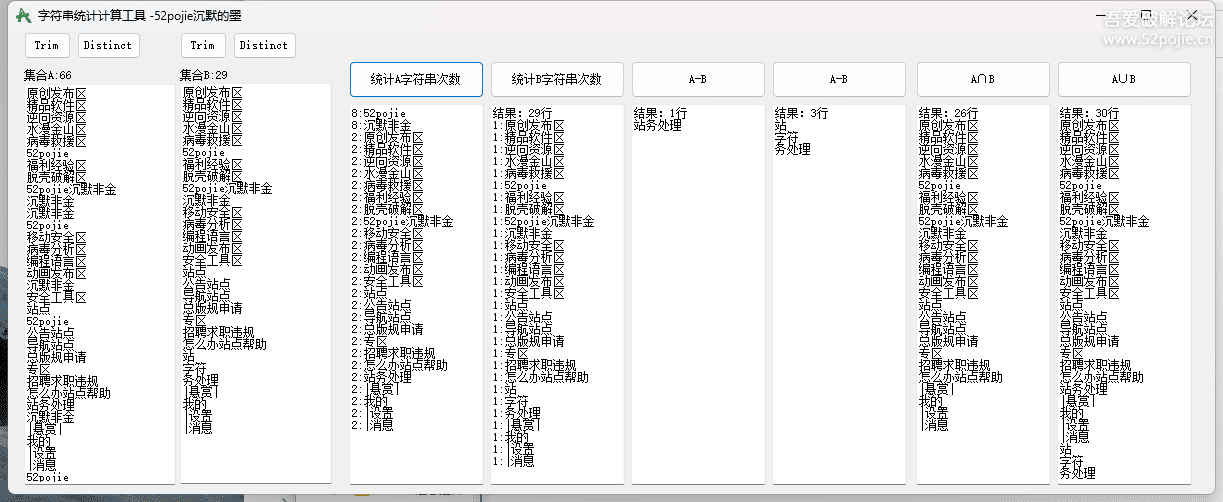Compute union with A∪B button
Screen dimensions: 1223x502
pyautogui.click(x=1124, y=79)
